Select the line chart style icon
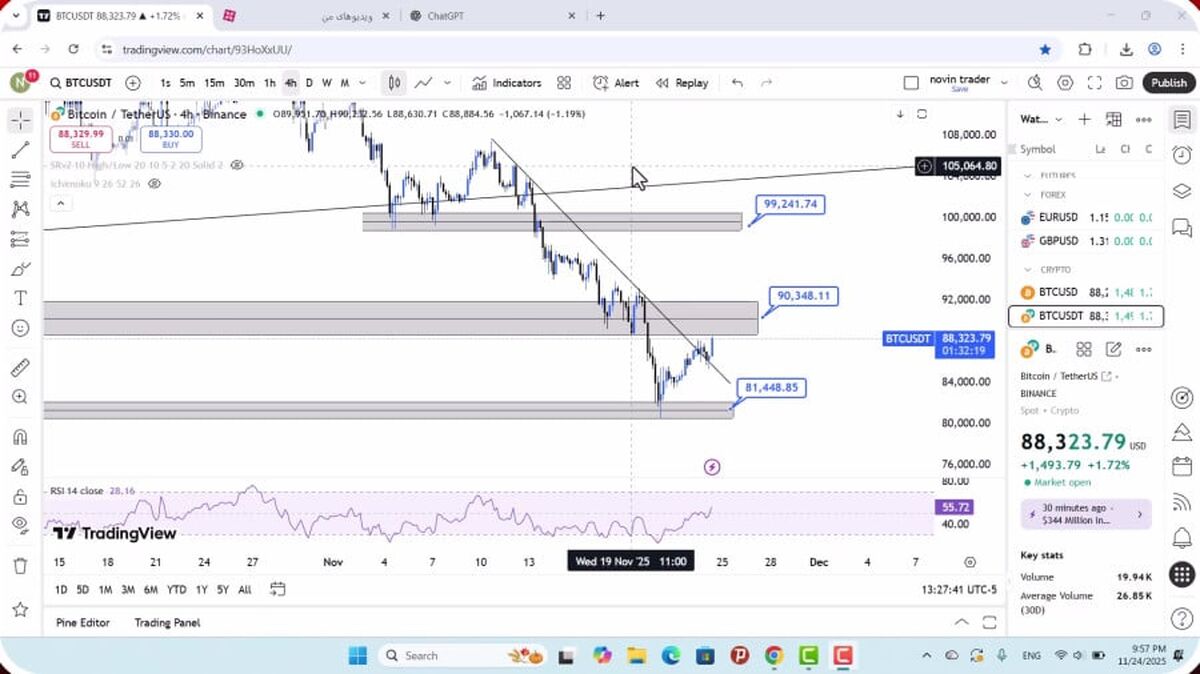Screen dimensions: 1200x674 (424, 83)
